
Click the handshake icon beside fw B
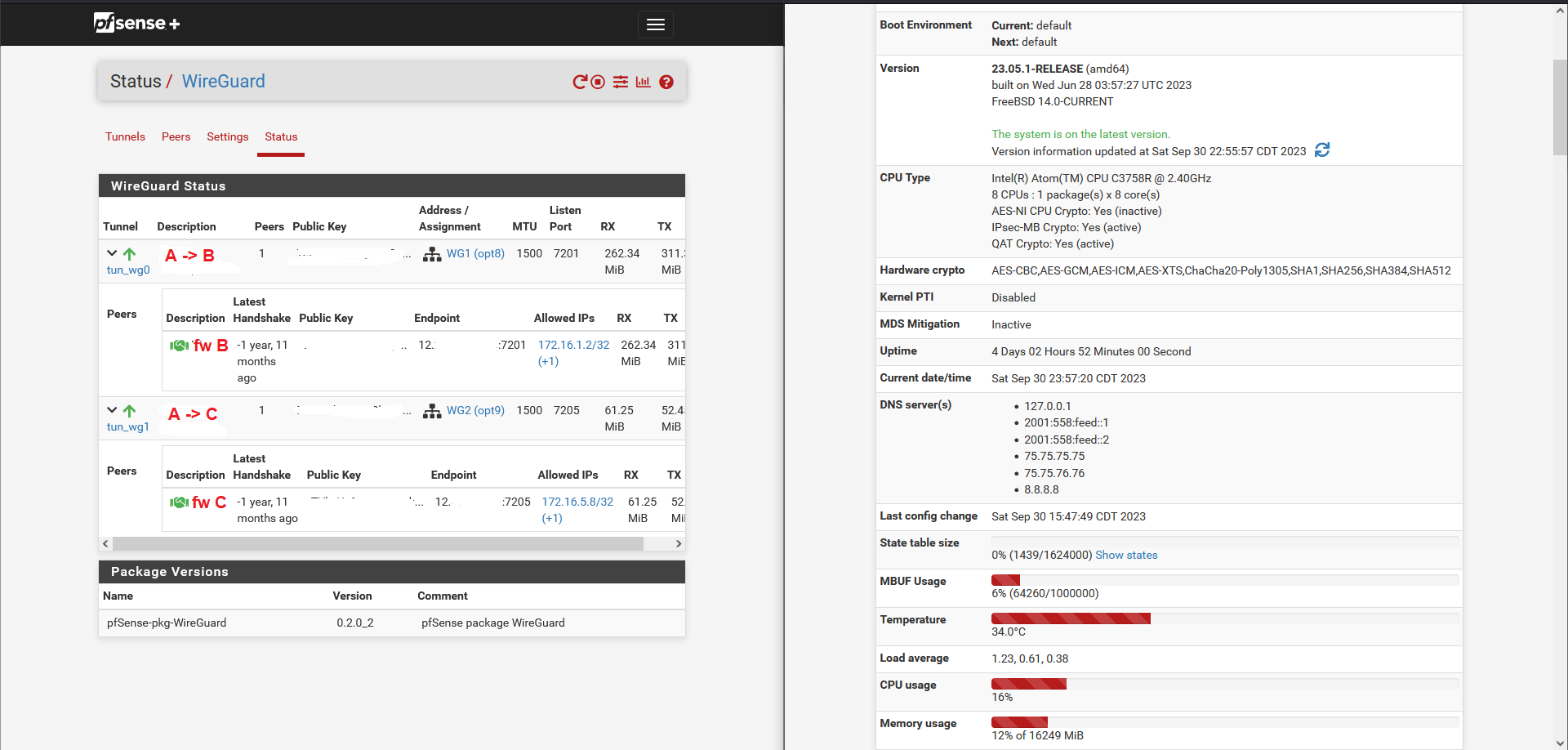pyautogui.click(x=179, y=346)
